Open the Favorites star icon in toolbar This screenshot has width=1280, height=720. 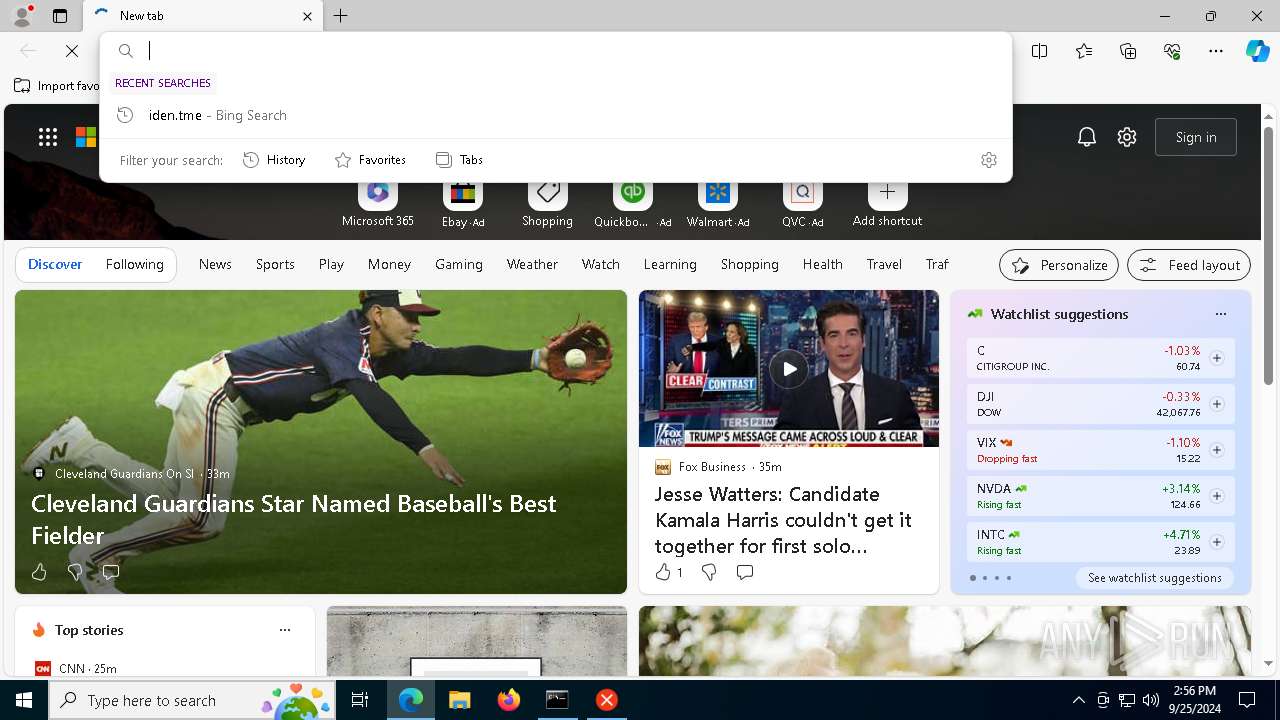coord(1084,51)
